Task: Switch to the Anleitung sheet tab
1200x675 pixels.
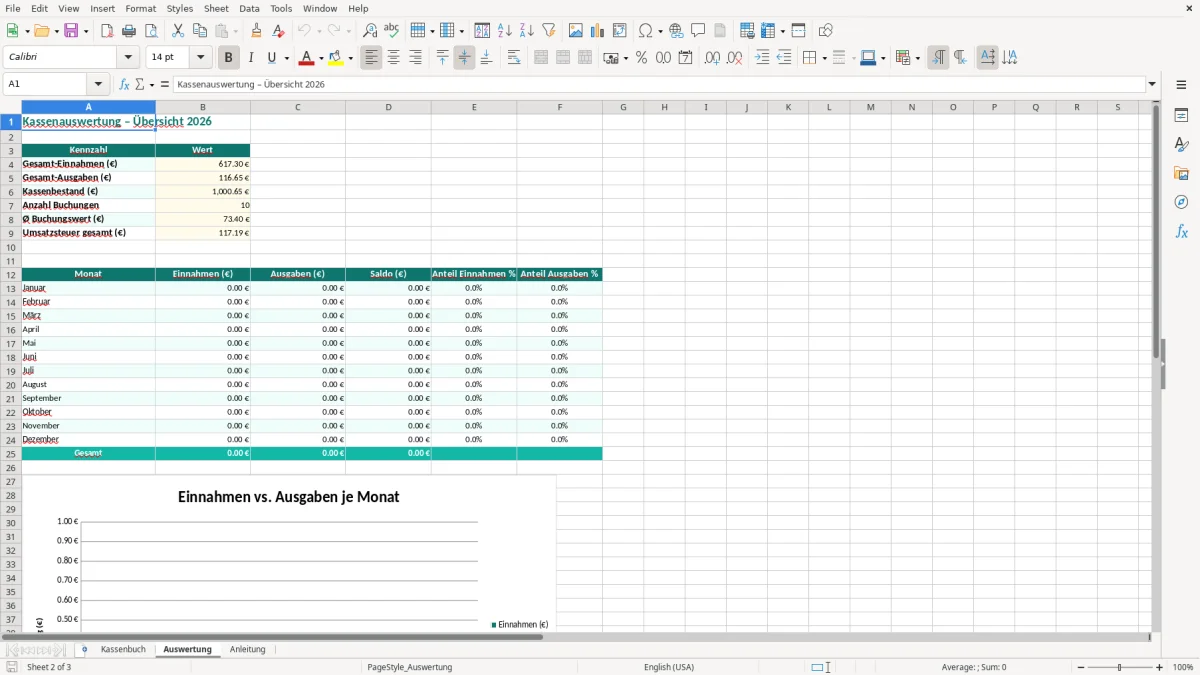Action: pyautogui.click(x=248, y=650)
